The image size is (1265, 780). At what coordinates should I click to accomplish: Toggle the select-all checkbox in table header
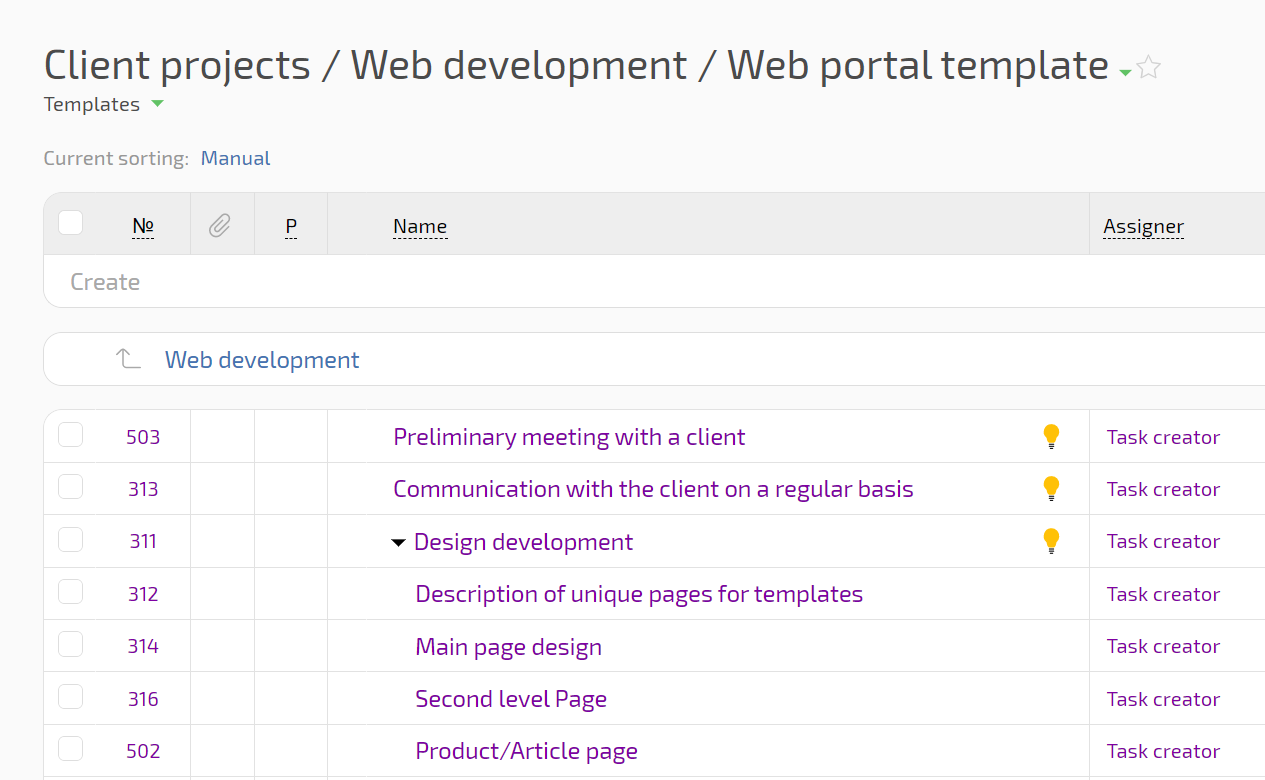point(70,223)
